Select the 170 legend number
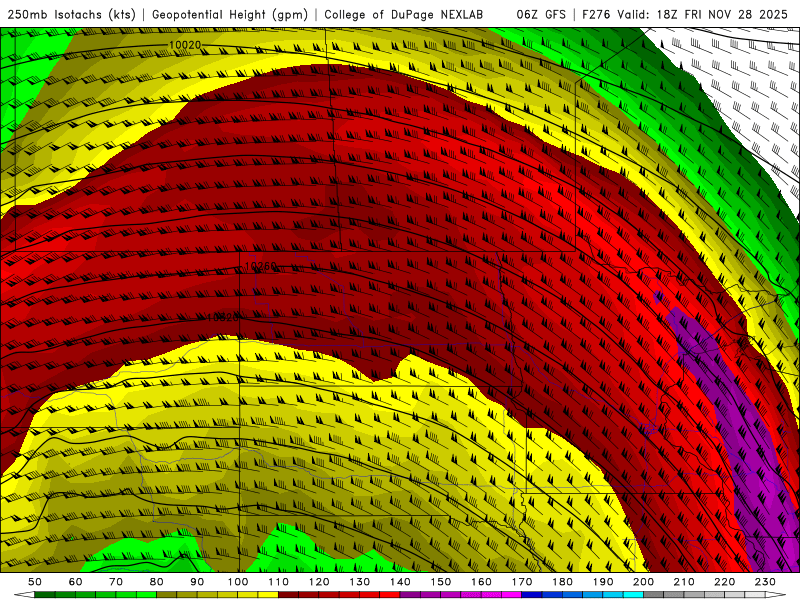Image resolution: width=800 pixels, height=600 pixels. click(x=522, y=582)
